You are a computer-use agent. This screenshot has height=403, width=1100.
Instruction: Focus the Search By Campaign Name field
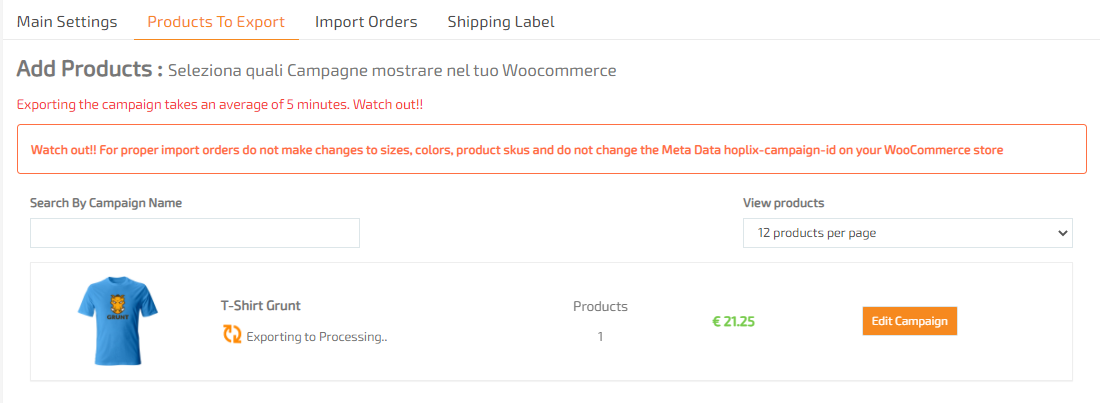[x=195, y=233]
